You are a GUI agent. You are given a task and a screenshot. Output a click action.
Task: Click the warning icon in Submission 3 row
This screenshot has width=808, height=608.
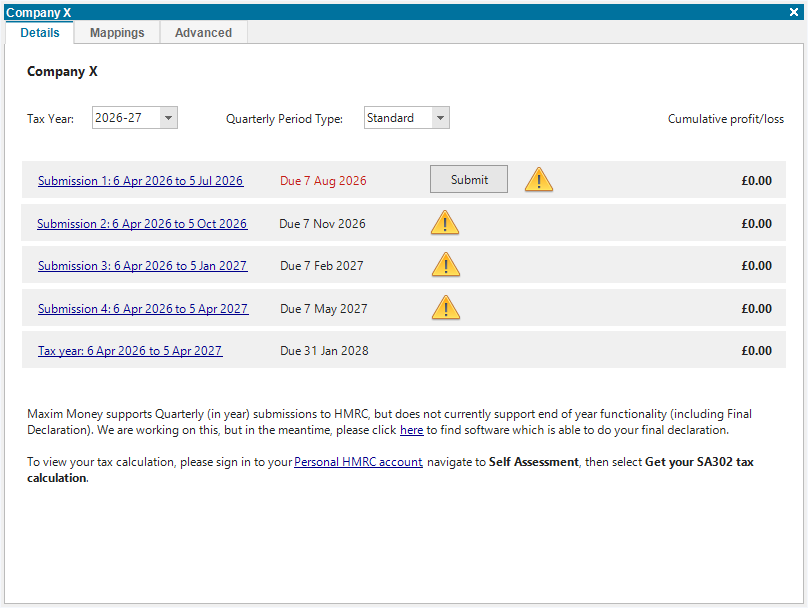(446, 265)
